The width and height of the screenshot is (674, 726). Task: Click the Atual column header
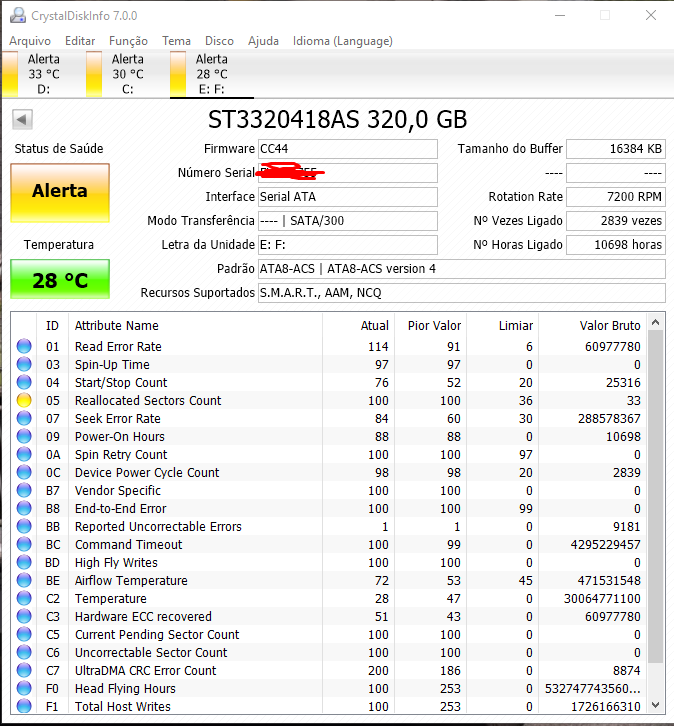point(359,325)
